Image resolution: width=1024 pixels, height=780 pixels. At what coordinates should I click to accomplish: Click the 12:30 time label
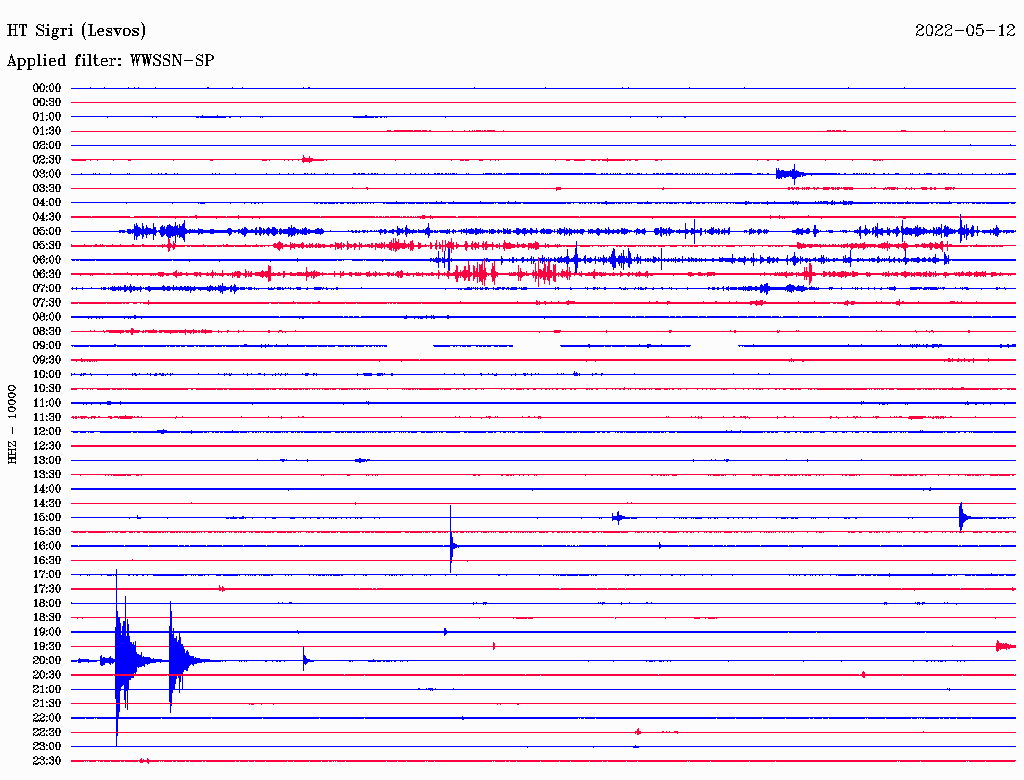pos(47,446)
